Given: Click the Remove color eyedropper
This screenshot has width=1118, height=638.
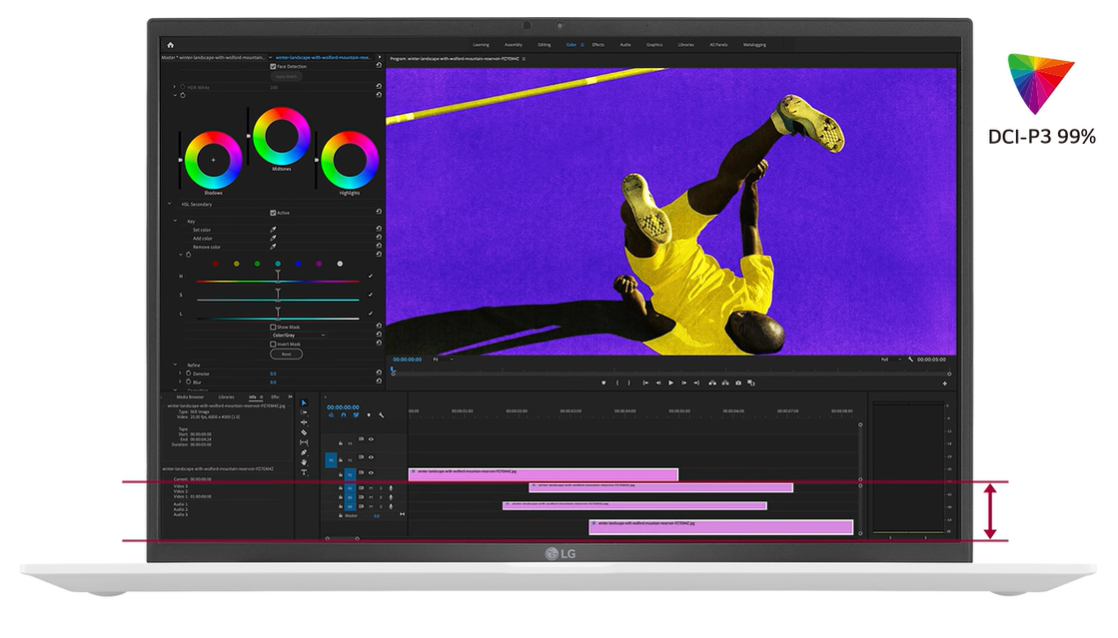Looking at the screenshot, I should pyautogui.click(x=273, y=247).
